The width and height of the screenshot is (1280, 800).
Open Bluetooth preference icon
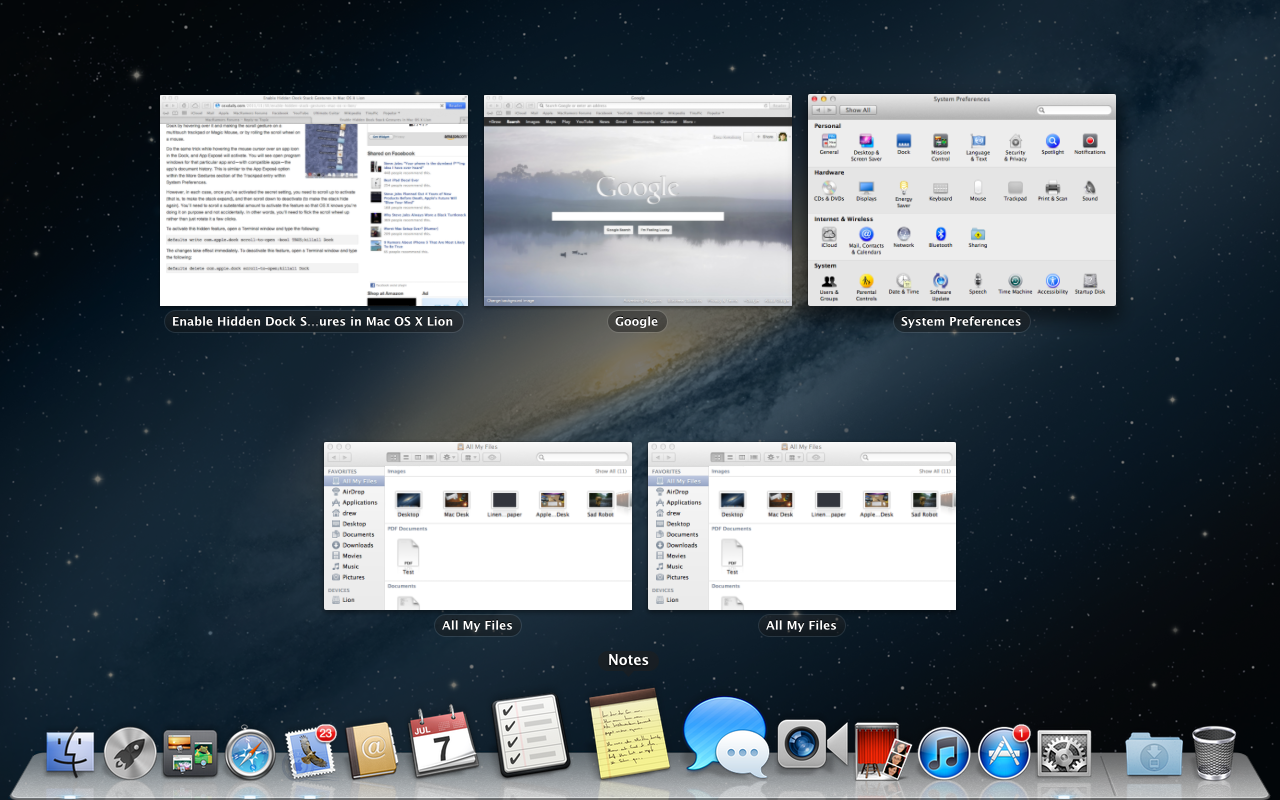tap(941, 236)
